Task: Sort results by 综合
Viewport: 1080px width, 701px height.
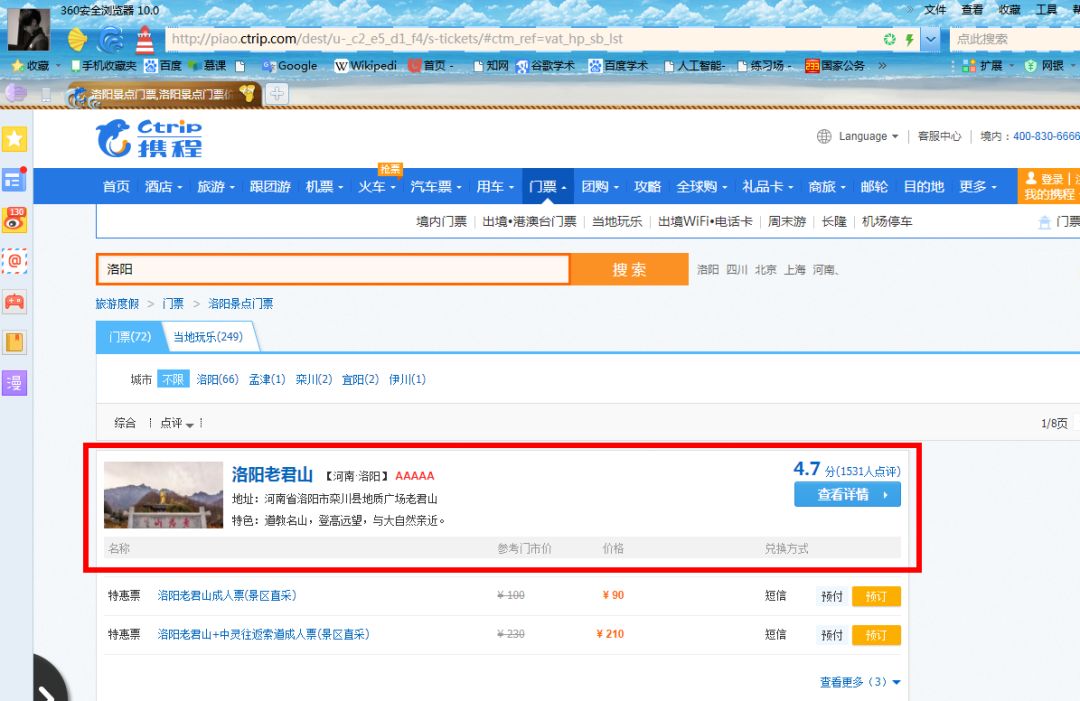Action: coord(125,423)
